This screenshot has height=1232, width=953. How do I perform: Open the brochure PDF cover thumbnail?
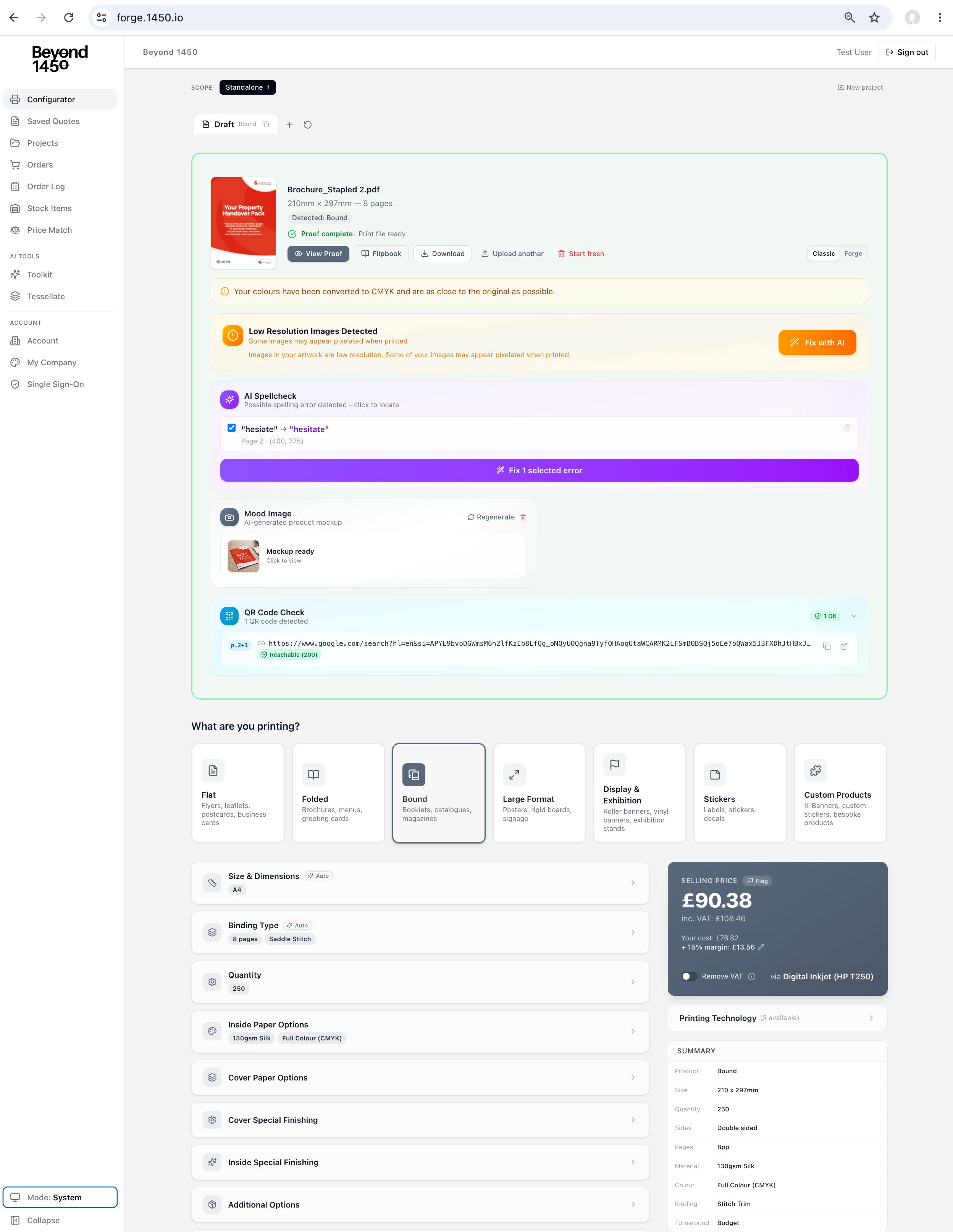(x=243, y=222)
